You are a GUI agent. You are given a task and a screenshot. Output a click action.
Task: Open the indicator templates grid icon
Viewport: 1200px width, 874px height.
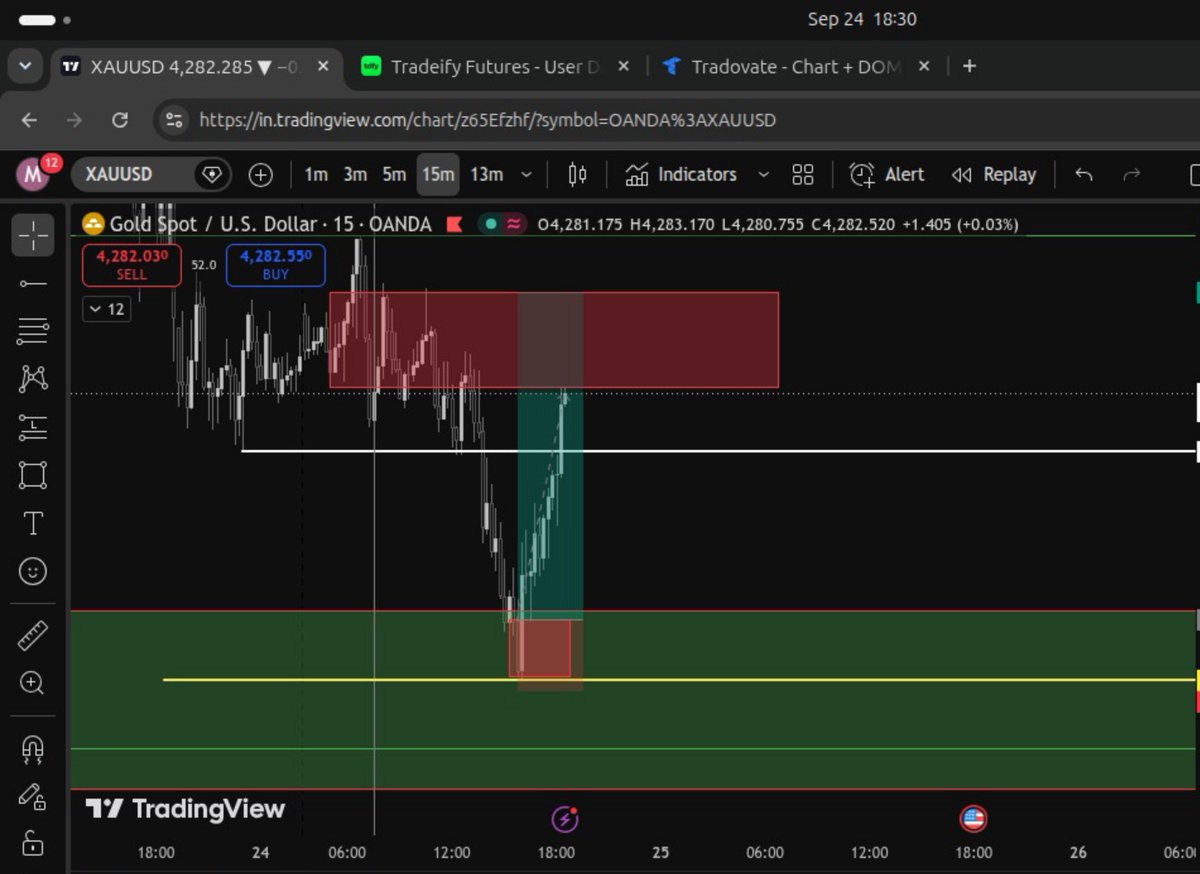coord(802,175)
